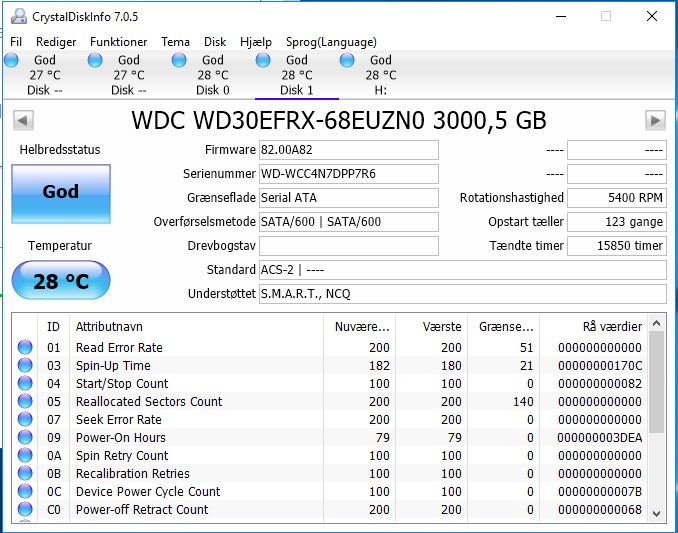Click the Understøttet S.M.A.R.T., NCQ field
The width and height of the screenshot is (678, 533).
pyautogui.click(x=463, y=294)
